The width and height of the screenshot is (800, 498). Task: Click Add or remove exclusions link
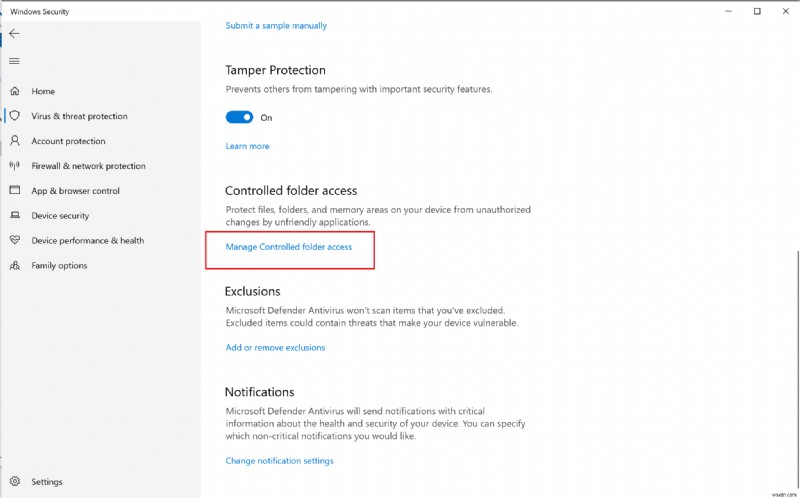[275, 348]
